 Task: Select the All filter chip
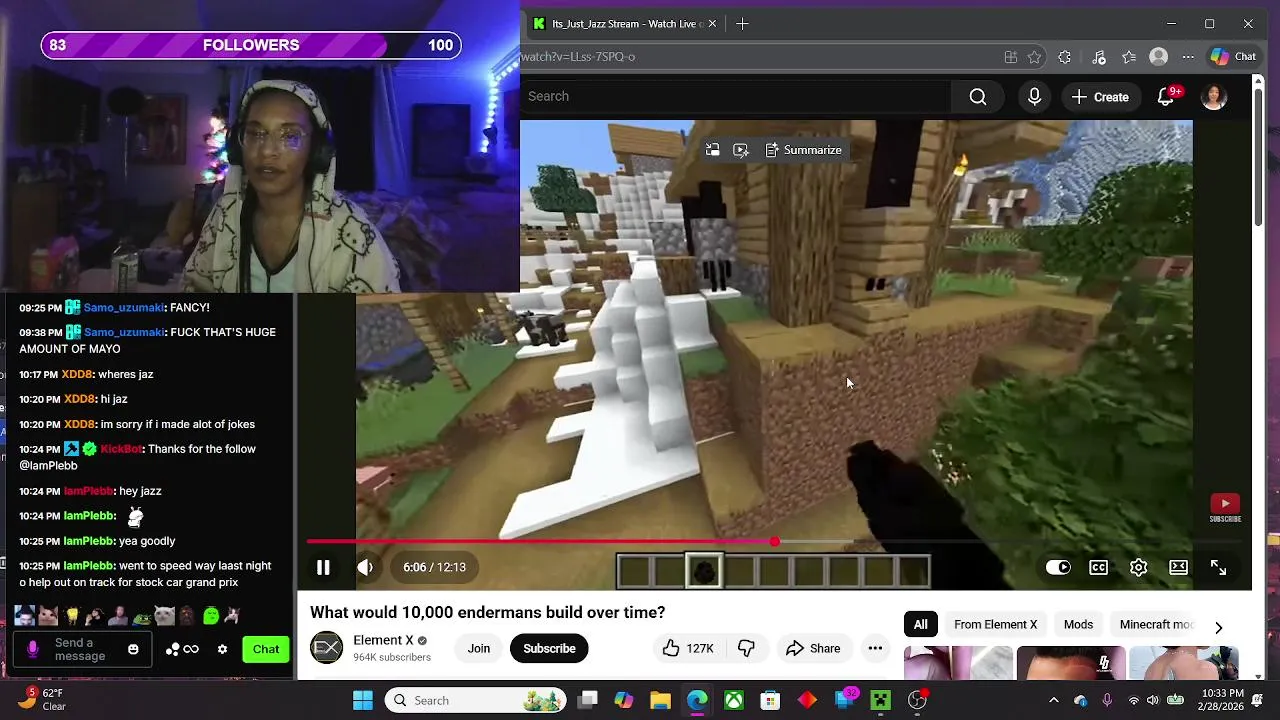click(x=920, y=624)
